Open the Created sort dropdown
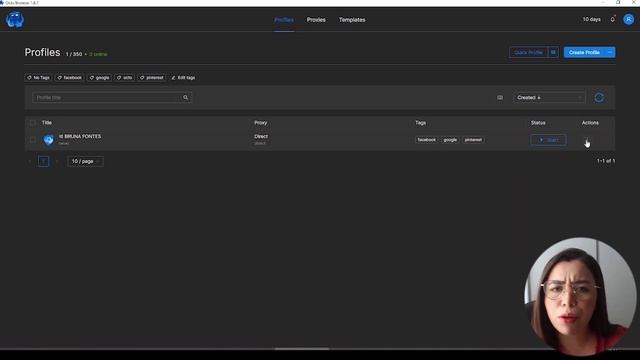 (x=549, y=98)
